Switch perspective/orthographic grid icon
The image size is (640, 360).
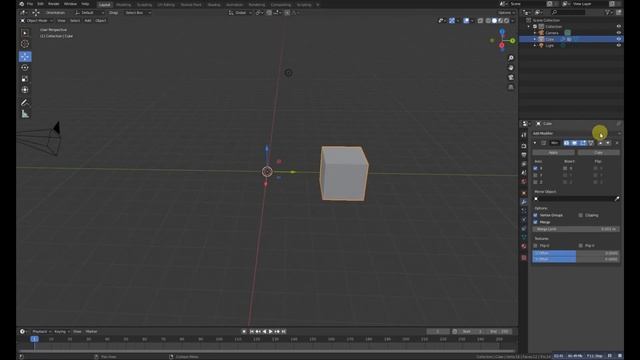[x=511, y=87]
